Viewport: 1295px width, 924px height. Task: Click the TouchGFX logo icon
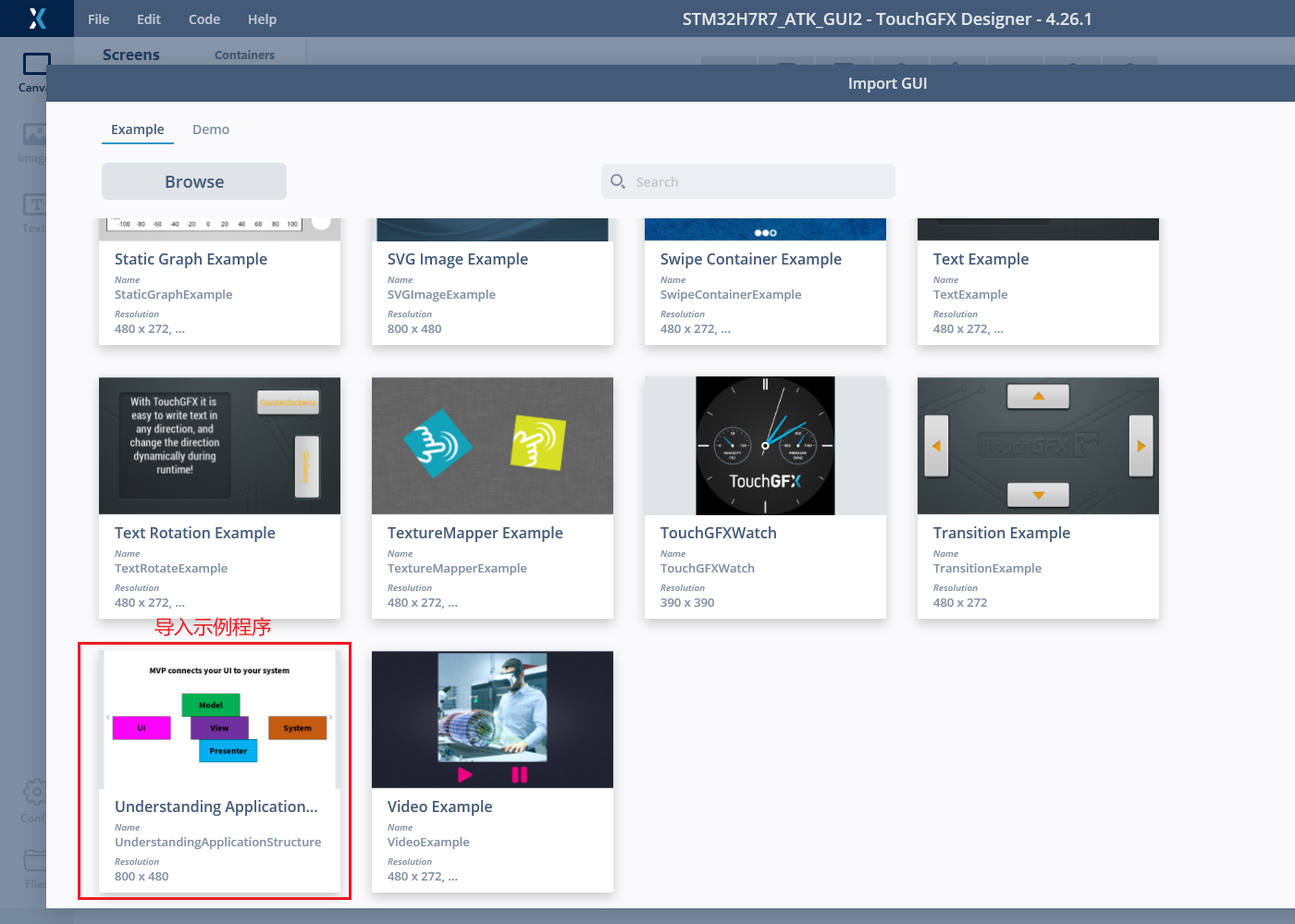click(x=37, y=18)
